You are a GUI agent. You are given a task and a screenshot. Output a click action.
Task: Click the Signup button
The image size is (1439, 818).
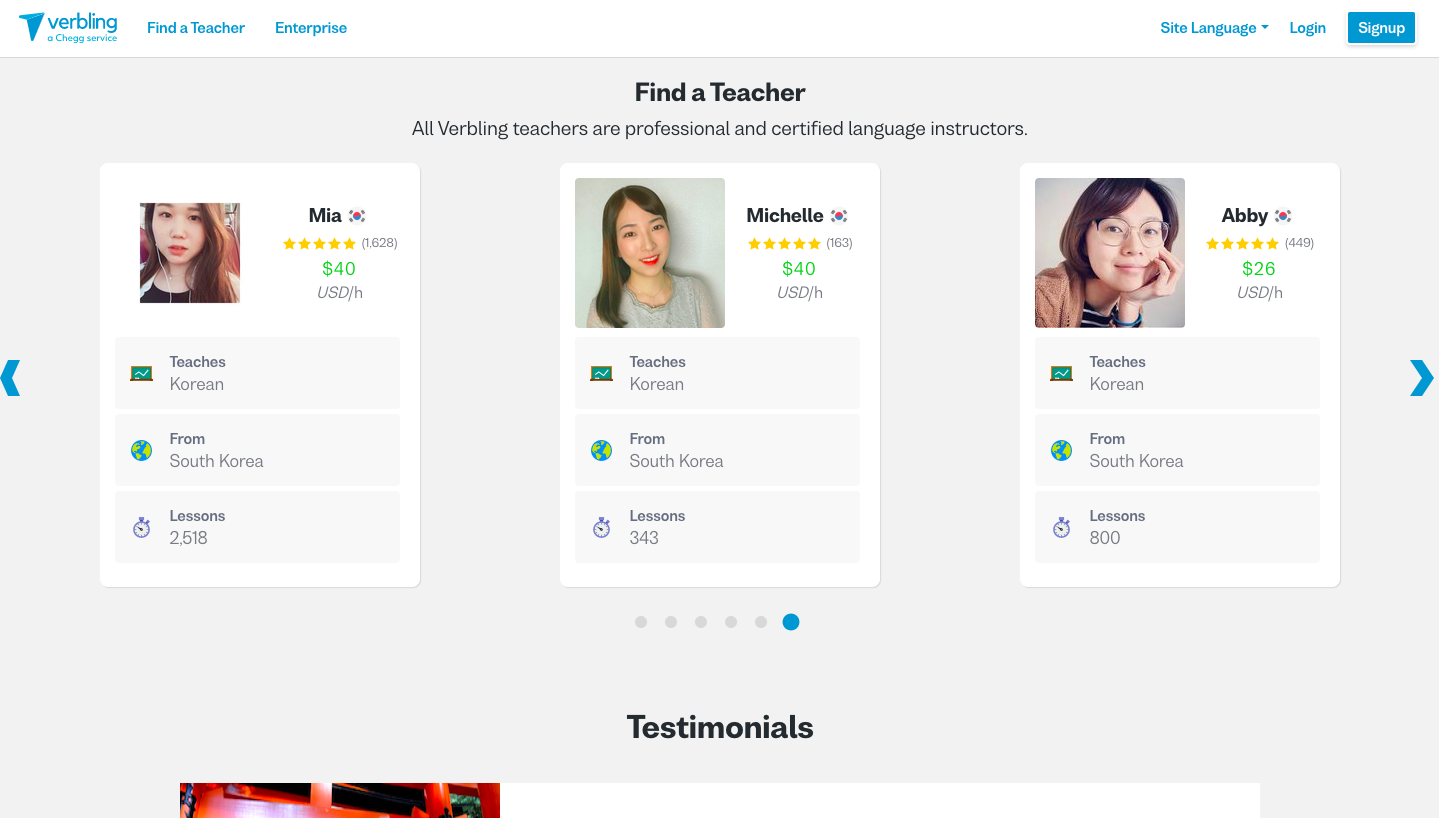point(1381,28)
